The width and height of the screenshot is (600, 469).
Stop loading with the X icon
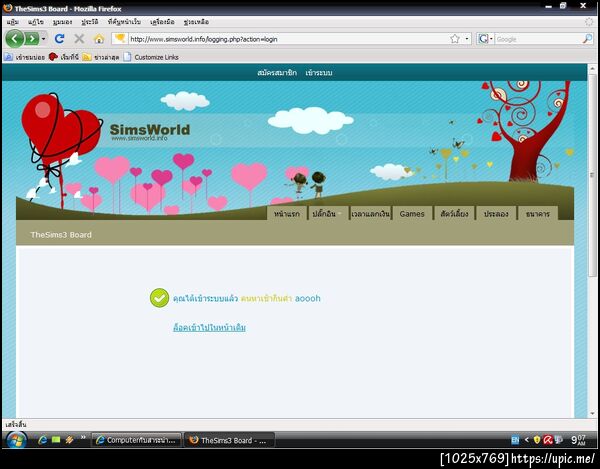[79, 39]
